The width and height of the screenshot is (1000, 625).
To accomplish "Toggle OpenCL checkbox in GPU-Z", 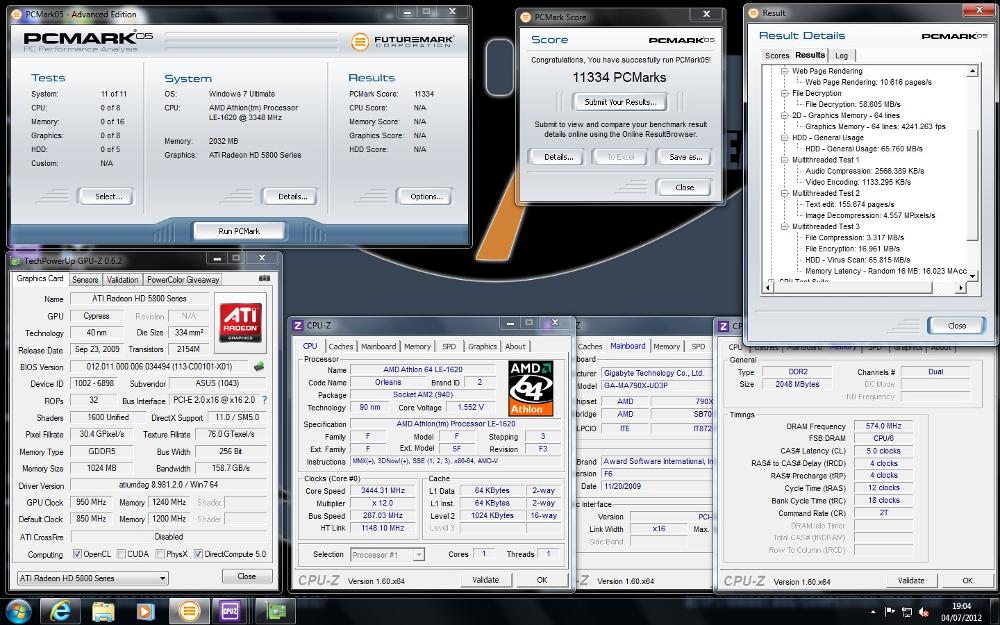I will click(77, 554).
